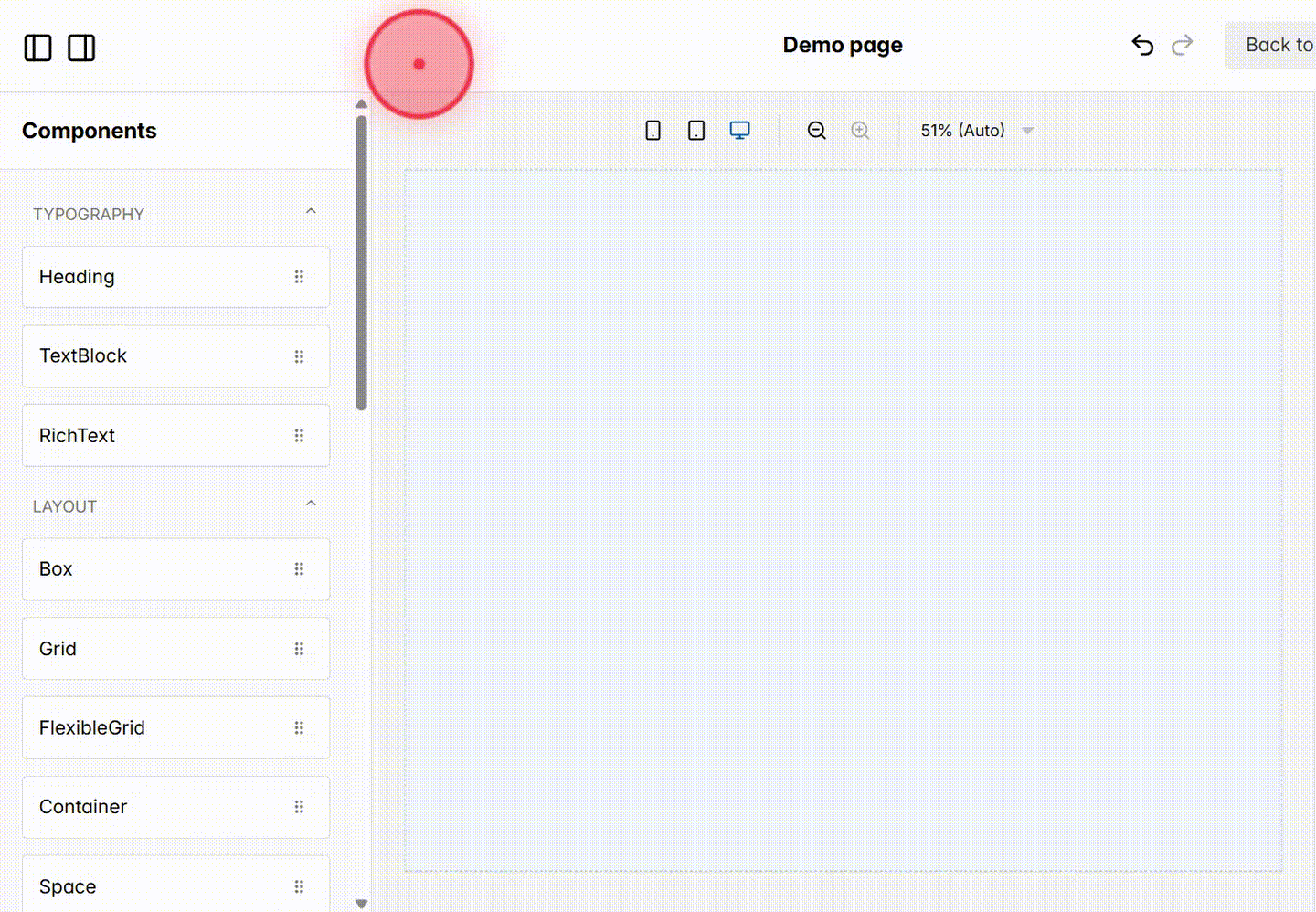
Task: Open the 51% zoom level dropdown
Action: coord(976,130)
